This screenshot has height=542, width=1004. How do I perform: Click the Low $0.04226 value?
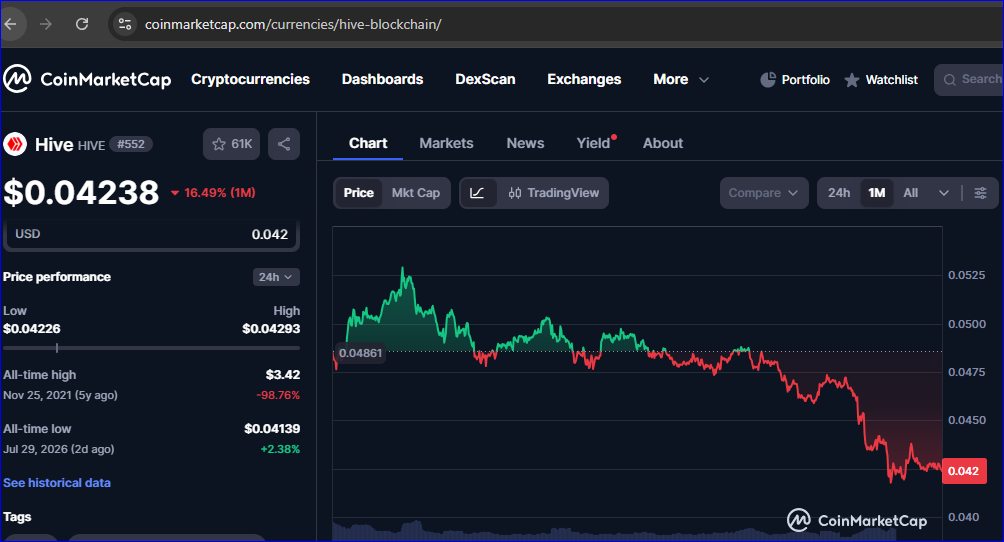(32, 329)
